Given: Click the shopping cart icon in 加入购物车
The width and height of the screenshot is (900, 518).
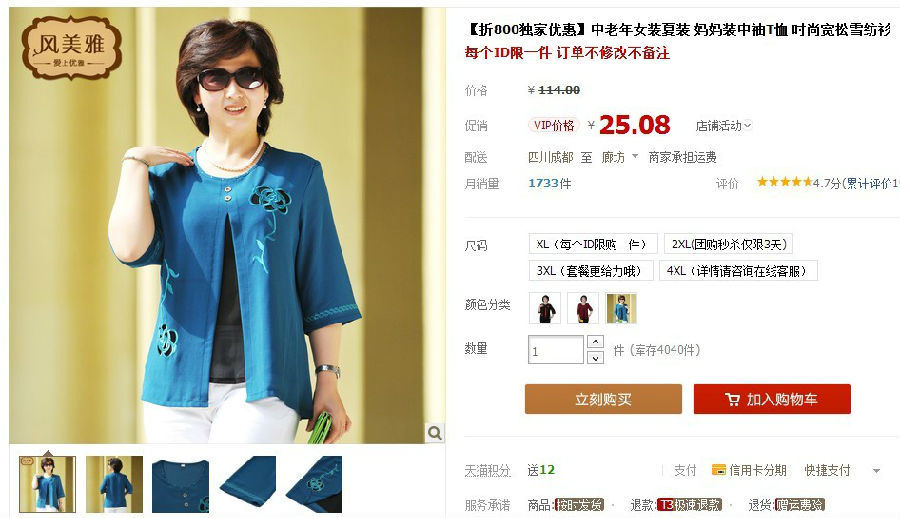Looking at the screenshot, I should [x=732, y=399].
